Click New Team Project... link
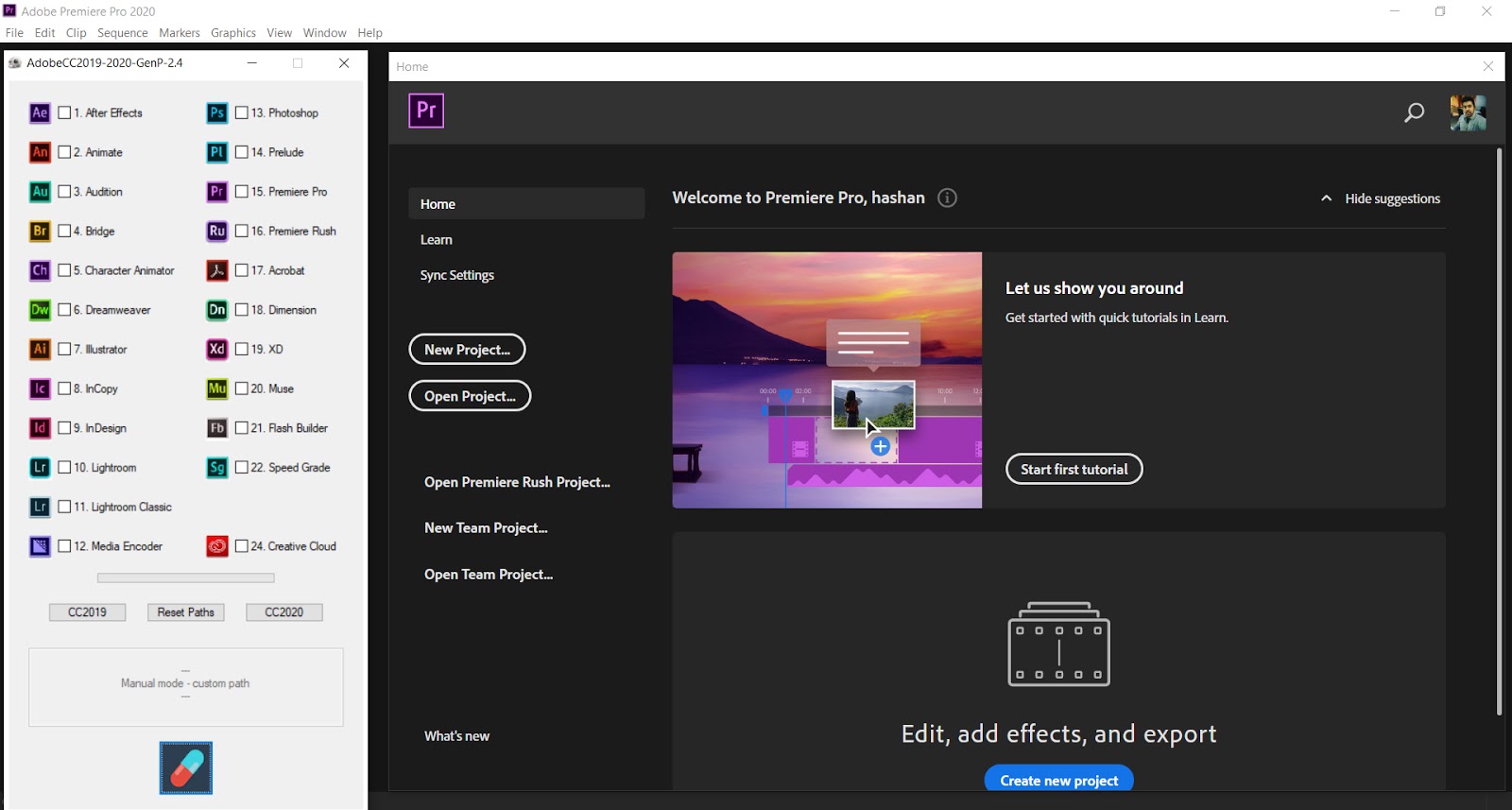This screenshot has height=810, width=1512. pyautogui.click(x=486, y=528)
